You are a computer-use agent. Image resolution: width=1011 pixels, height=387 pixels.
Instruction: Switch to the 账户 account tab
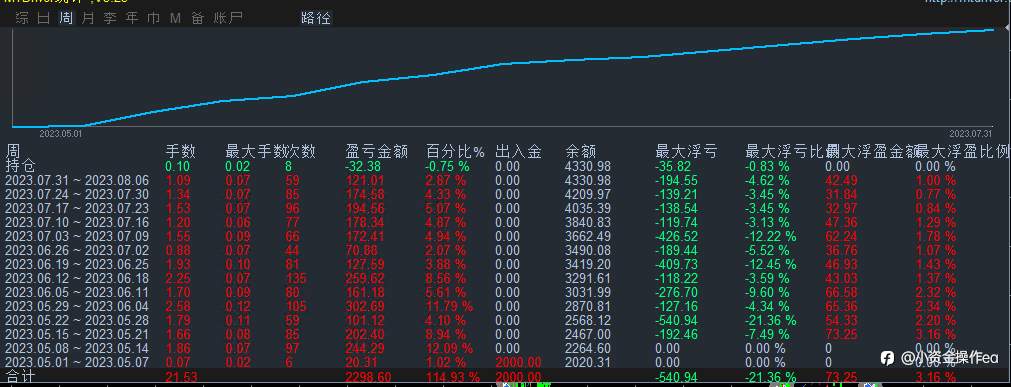click(x=228, y=18)
